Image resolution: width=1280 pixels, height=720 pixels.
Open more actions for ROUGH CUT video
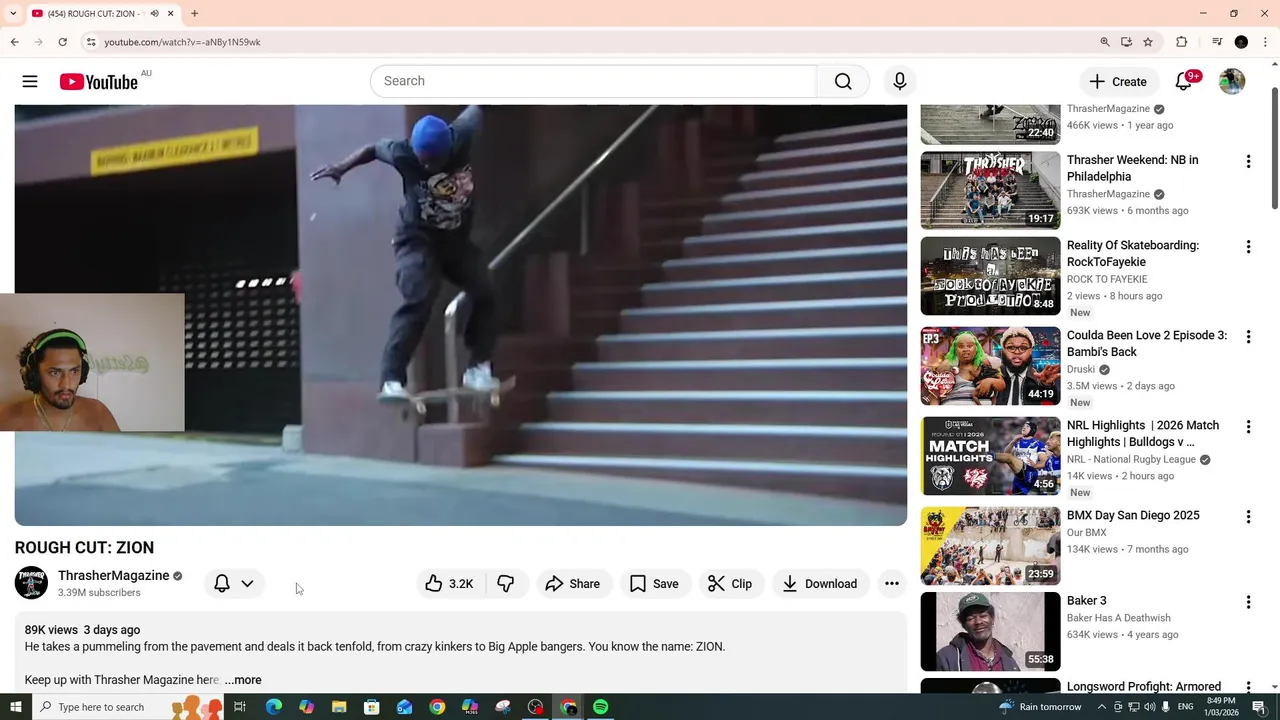point(892,584)
